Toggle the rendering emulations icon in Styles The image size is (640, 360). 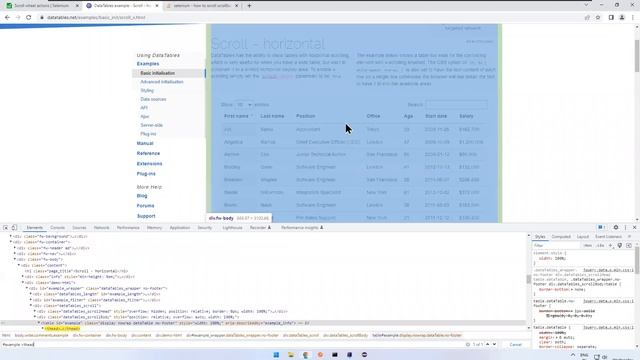click(620, 245)
